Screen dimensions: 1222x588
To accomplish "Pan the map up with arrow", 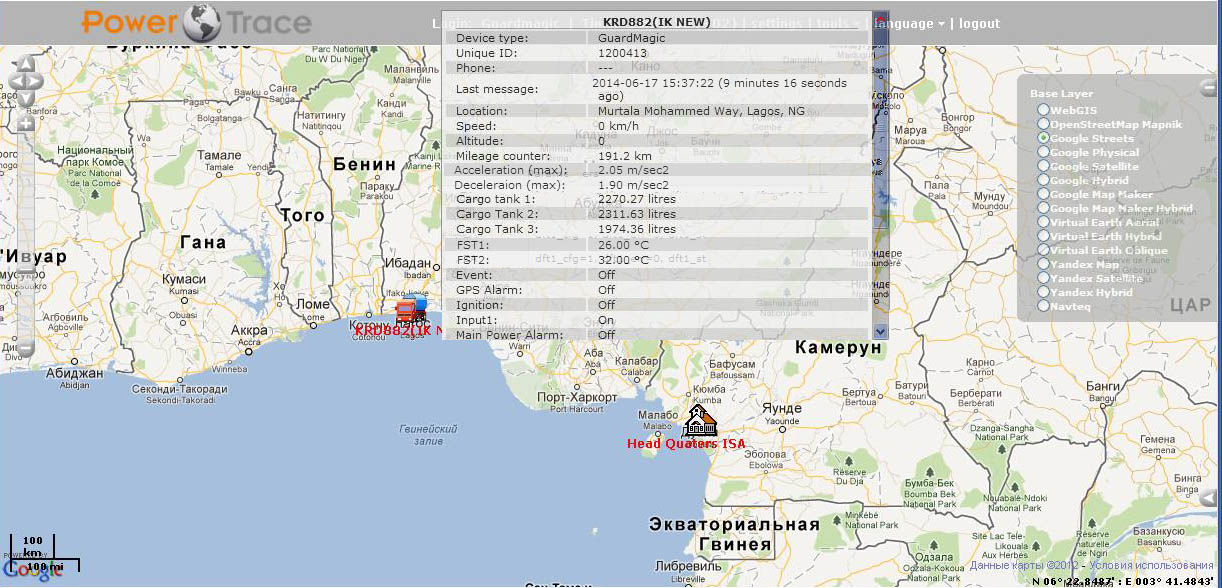I will click(x=26, y=65).
